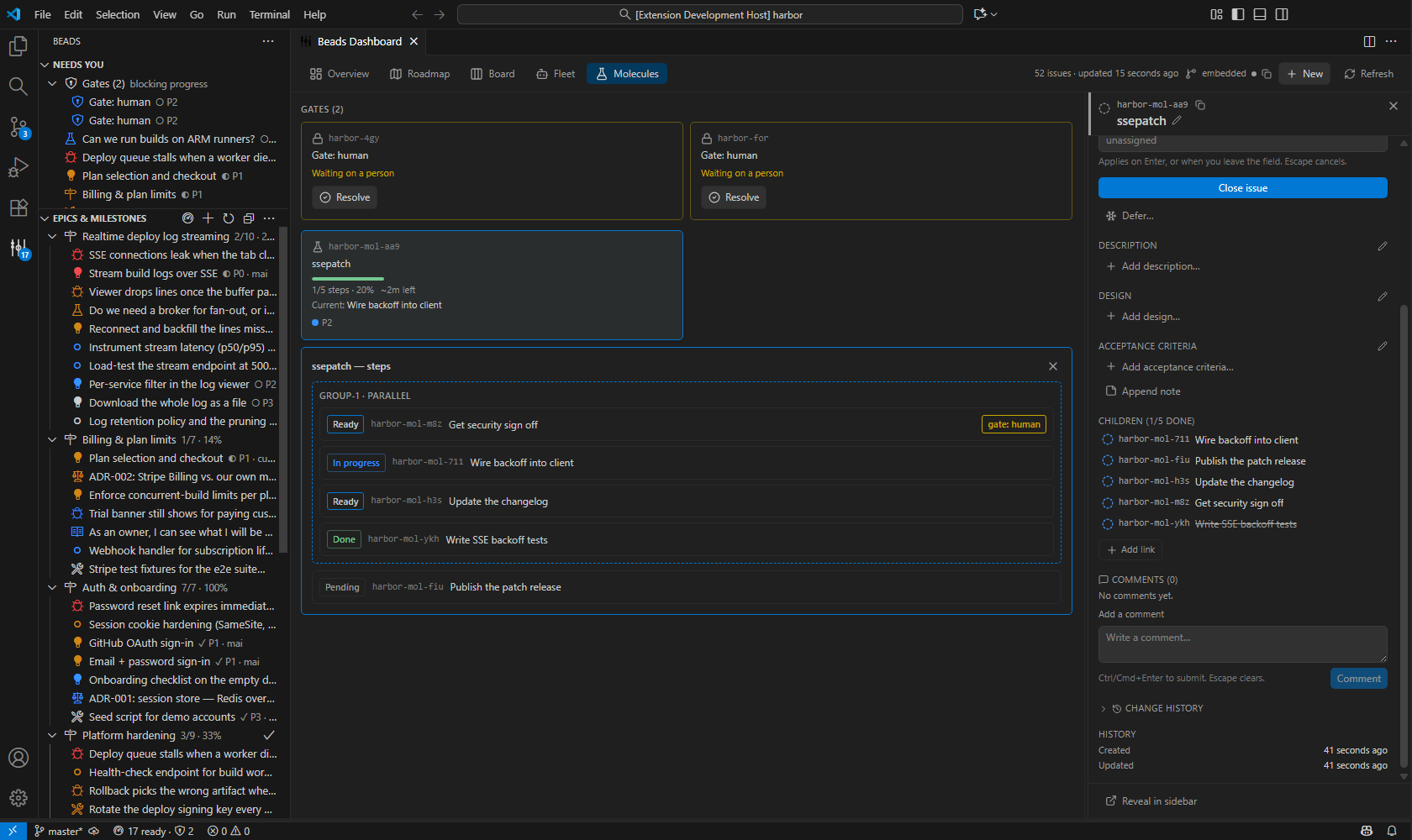Click the blue Close issue button

(1242, 188)
